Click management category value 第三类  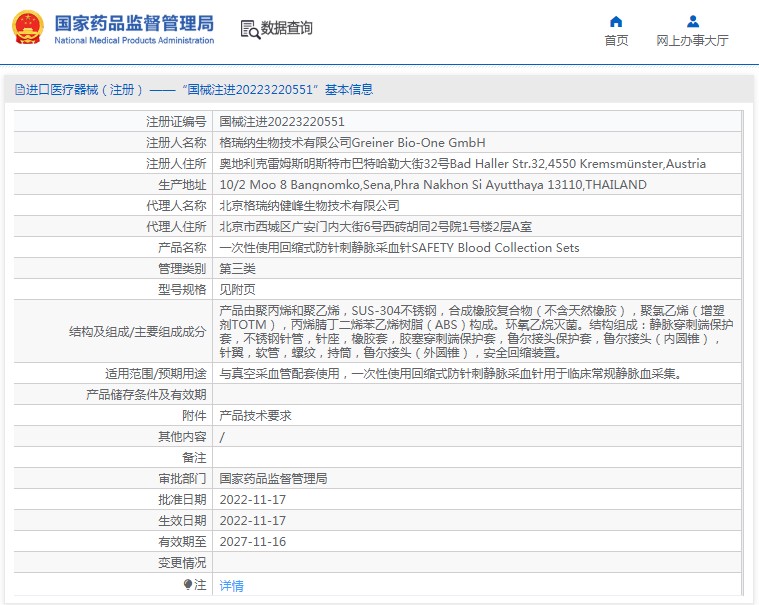pos(237,269)
